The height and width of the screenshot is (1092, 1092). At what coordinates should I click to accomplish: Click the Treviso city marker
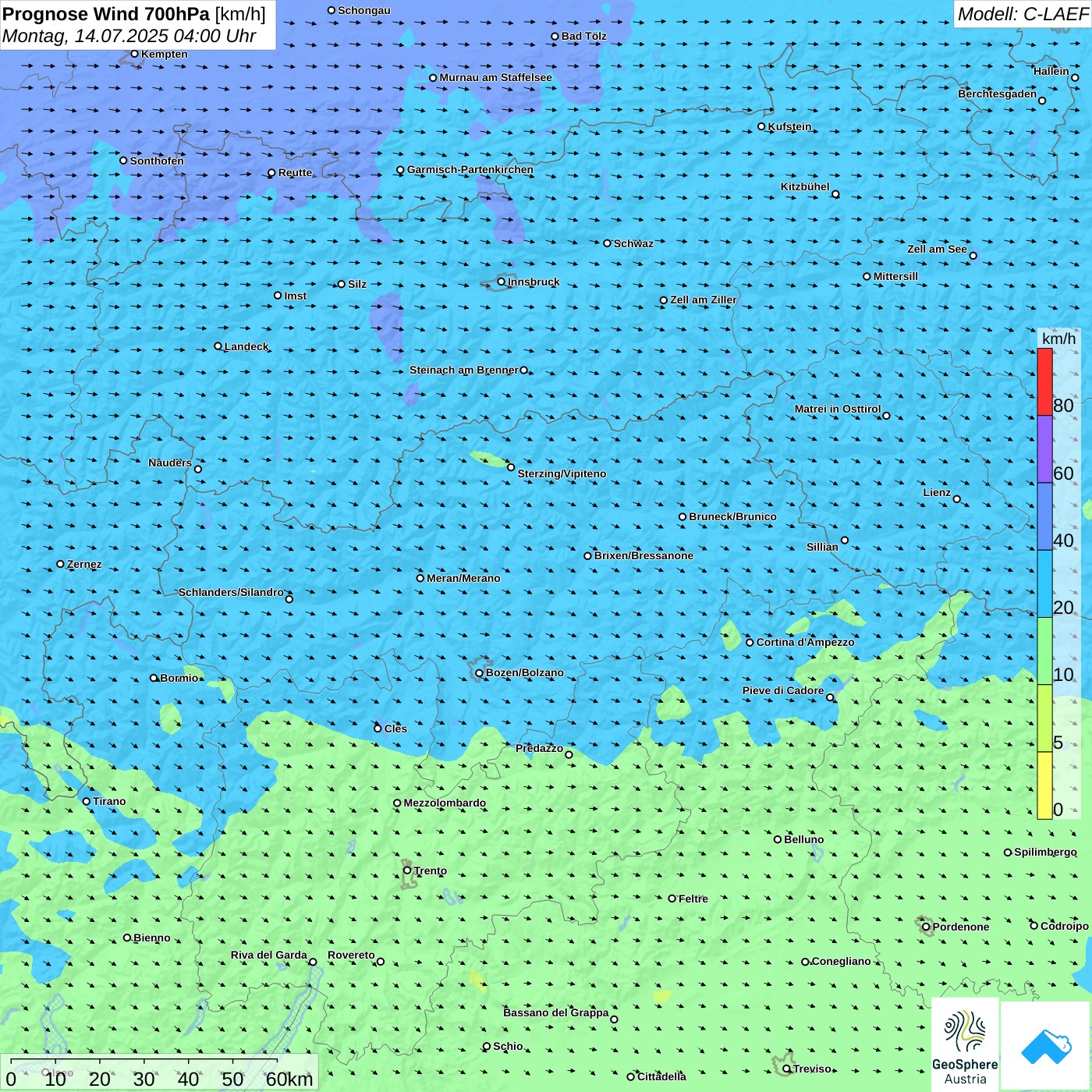786,1069
